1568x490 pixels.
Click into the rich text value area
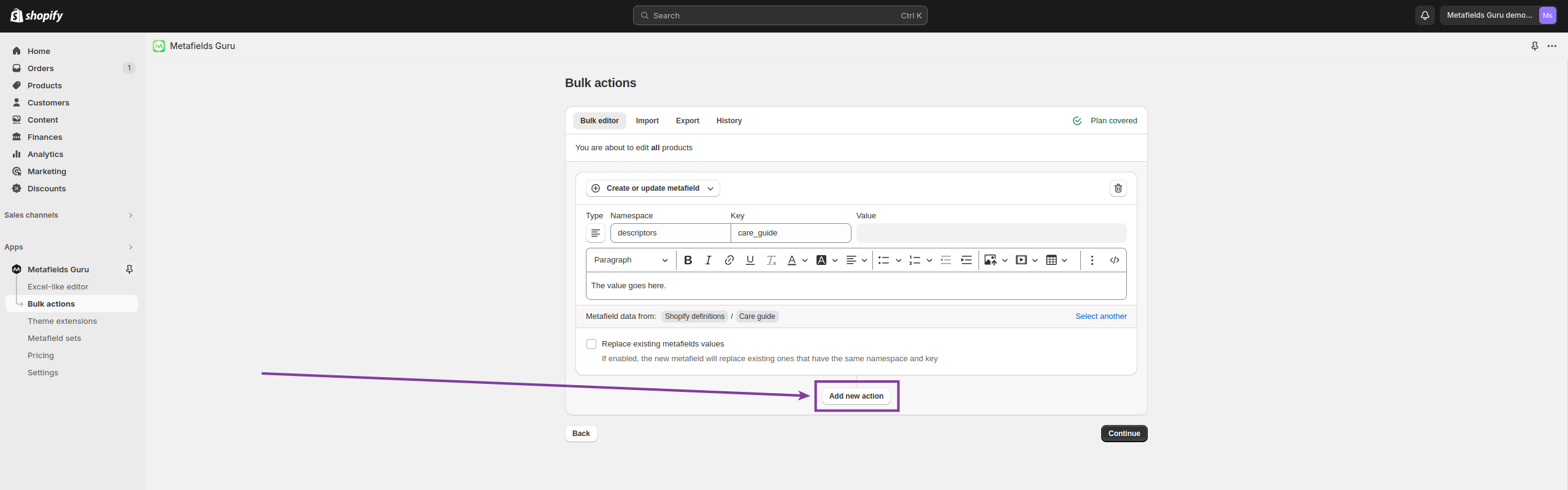point(856,286)
